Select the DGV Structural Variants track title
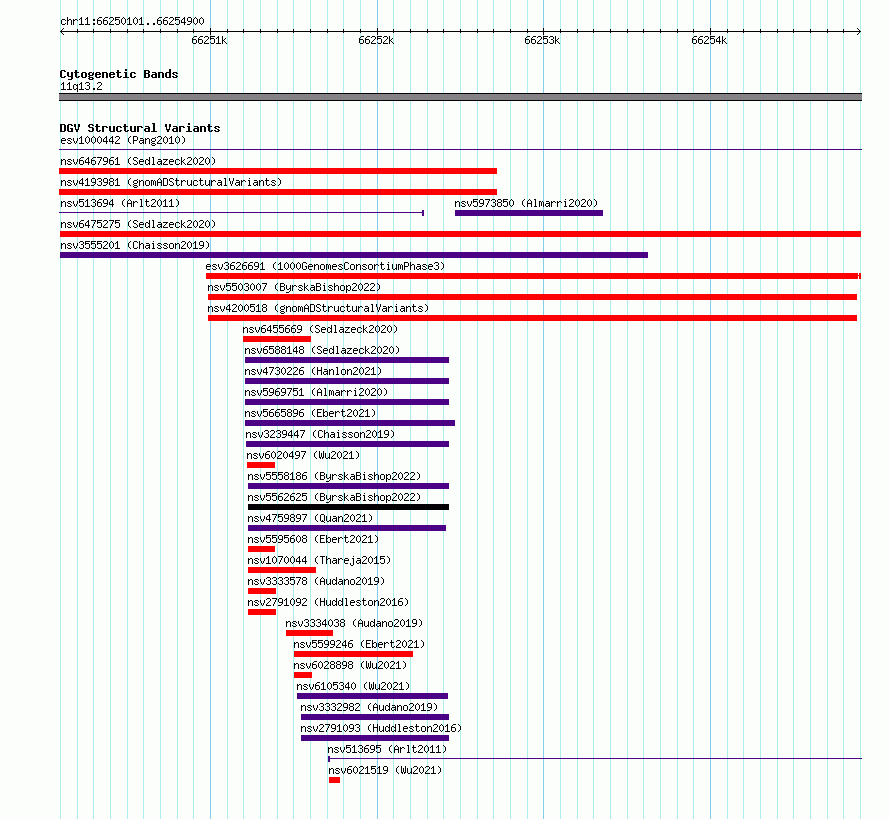The width and height of the screenshot is (890, 819). (140, 128)
